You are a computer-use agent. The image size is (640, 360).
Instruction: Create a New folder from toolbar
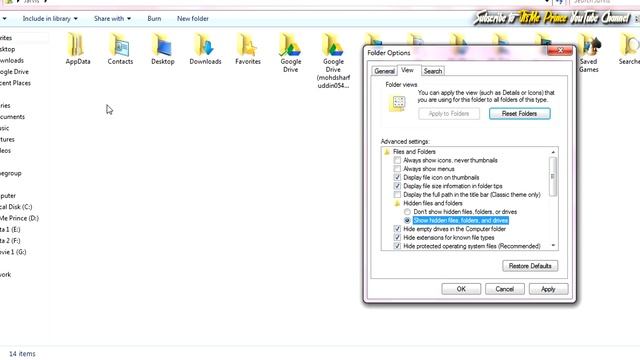[193, 19]
